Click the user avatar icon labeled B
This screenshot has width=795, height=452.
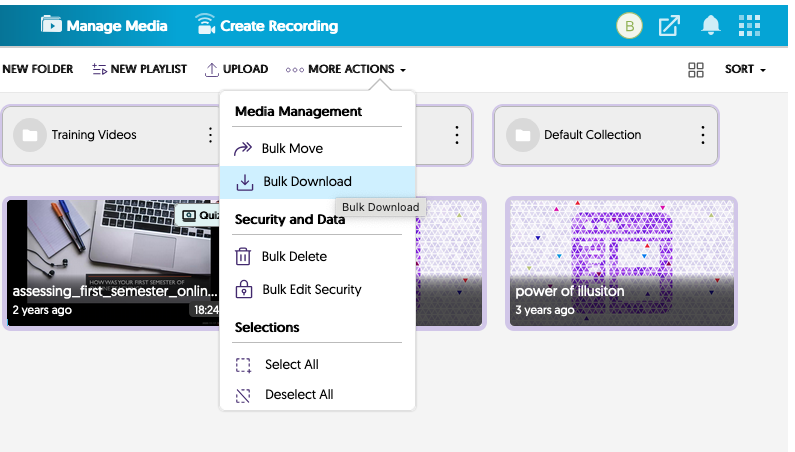point(628,26)
